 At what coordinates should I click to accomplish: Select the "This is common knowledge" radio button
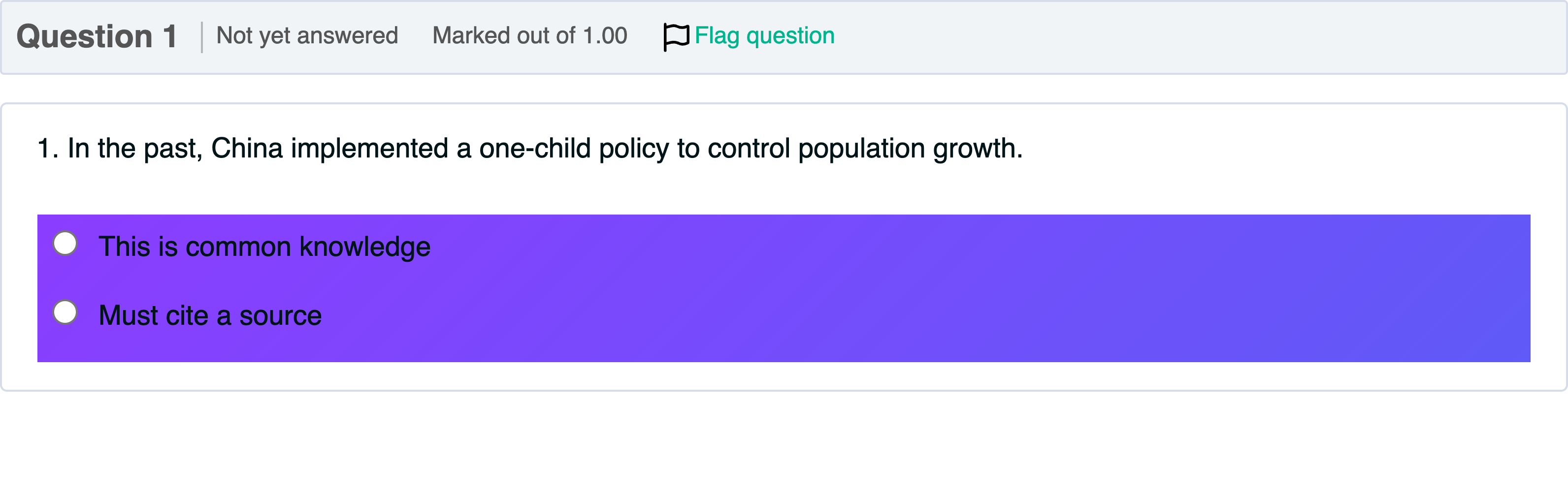point(65,244)
